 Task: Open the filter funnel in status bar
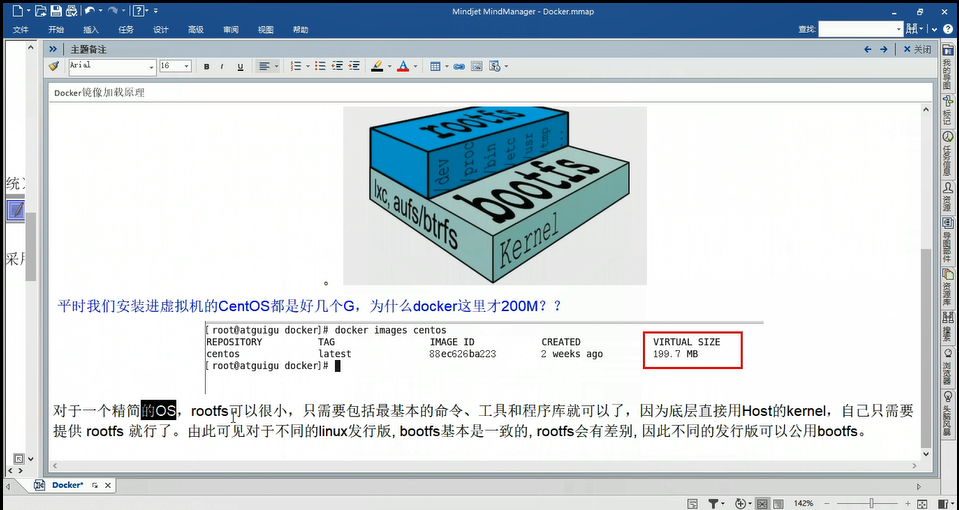coord(714,503)
